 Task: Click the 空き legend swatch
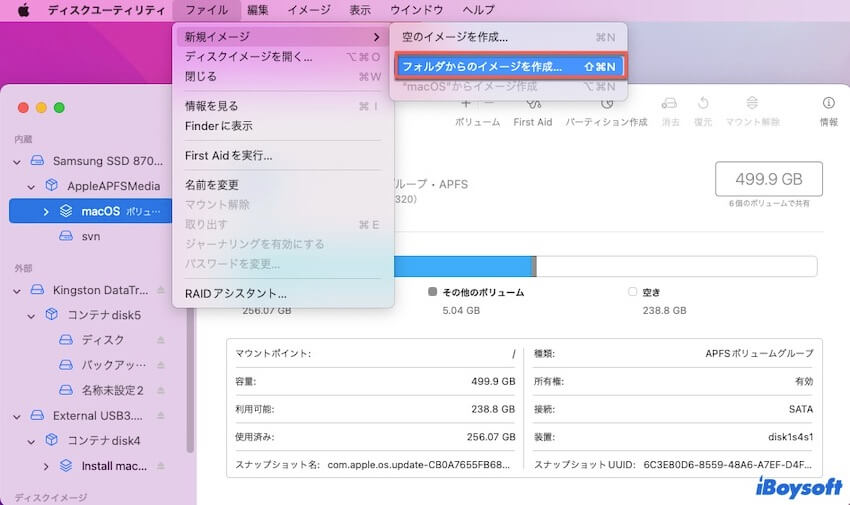pos(632,292)
